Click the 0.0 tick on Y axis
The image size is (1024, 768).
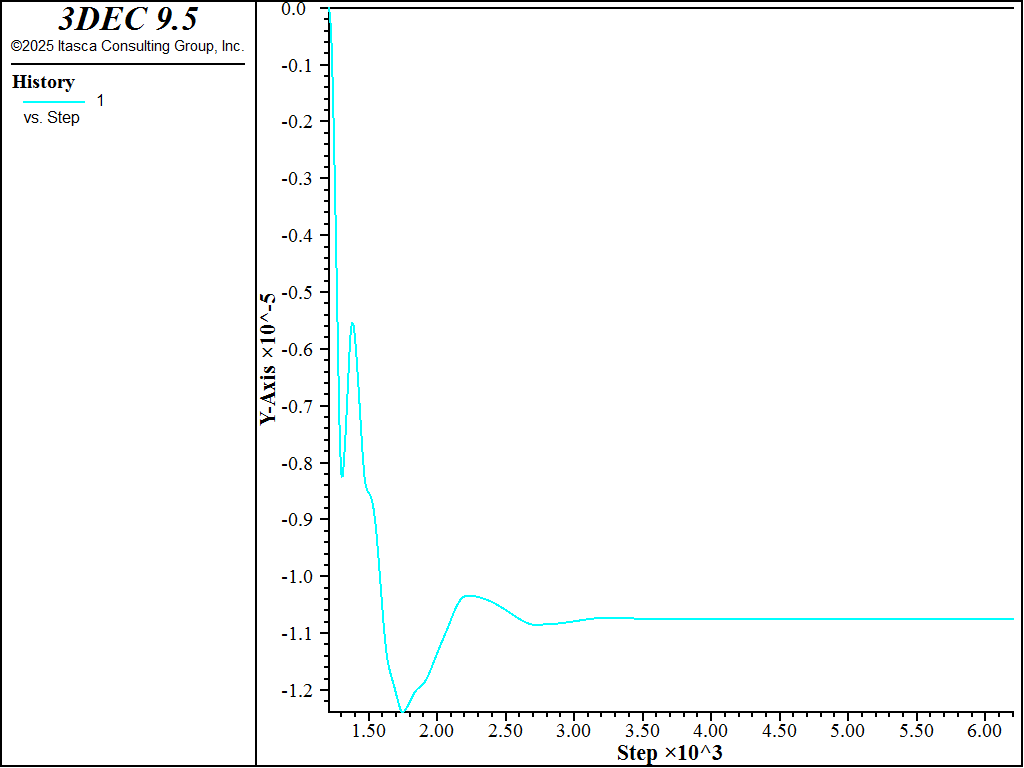click(293, 8)
